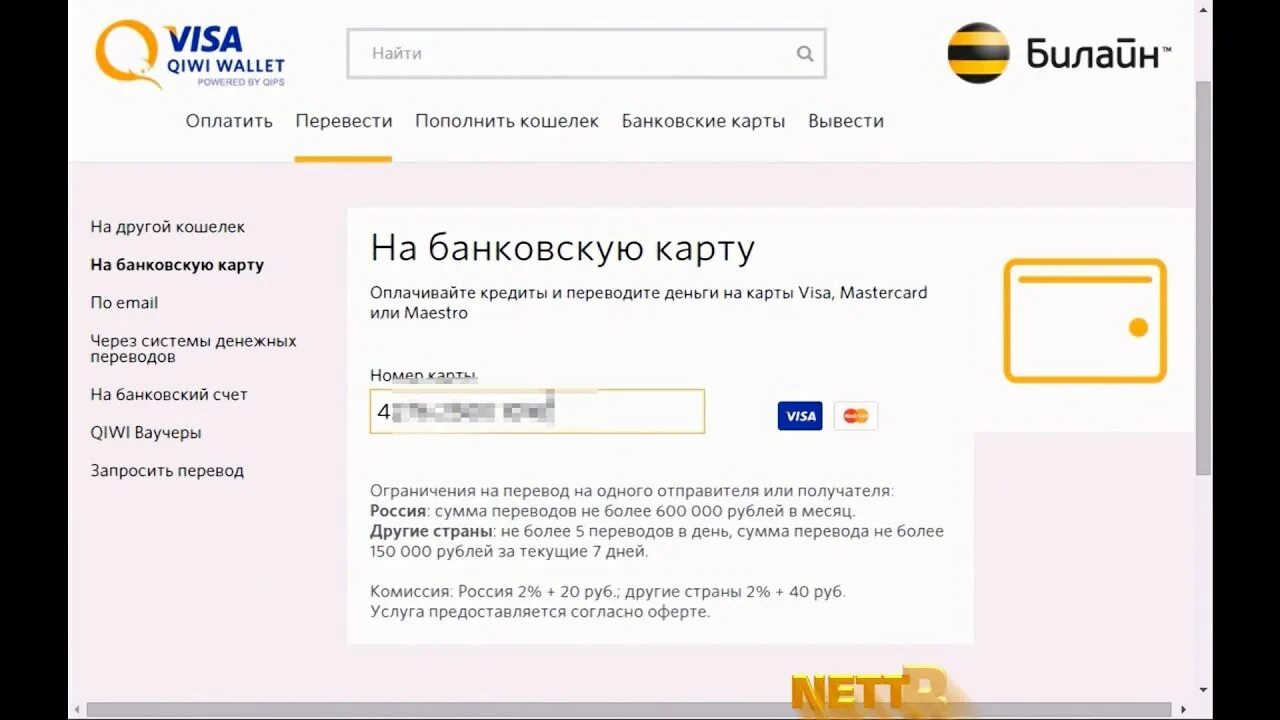Click the scroll-left arrow on horizontal scrollbar
This screenshot has height=720, width=1280.
point(77,710)
